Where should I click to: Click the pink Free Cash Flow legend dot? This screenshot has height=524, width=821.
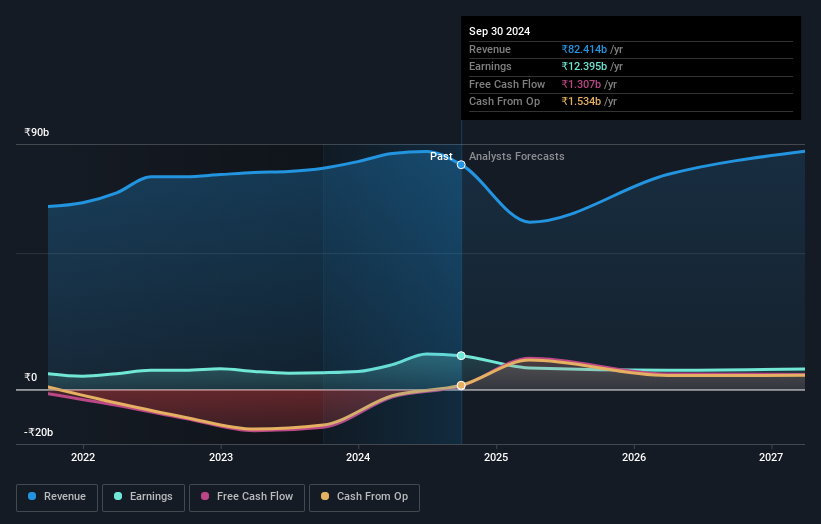205,496
